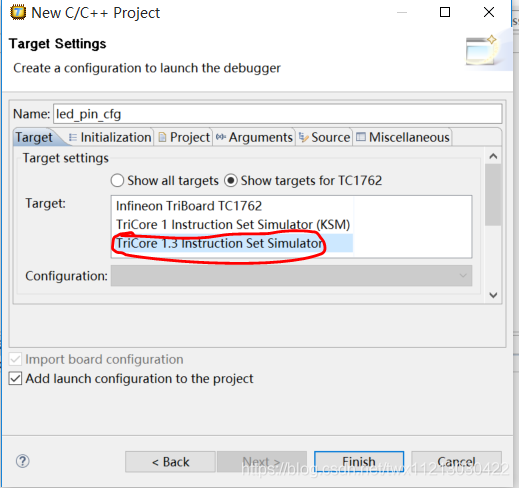Click the Source tab icon

pyautogui.click(x=303, y=137)
